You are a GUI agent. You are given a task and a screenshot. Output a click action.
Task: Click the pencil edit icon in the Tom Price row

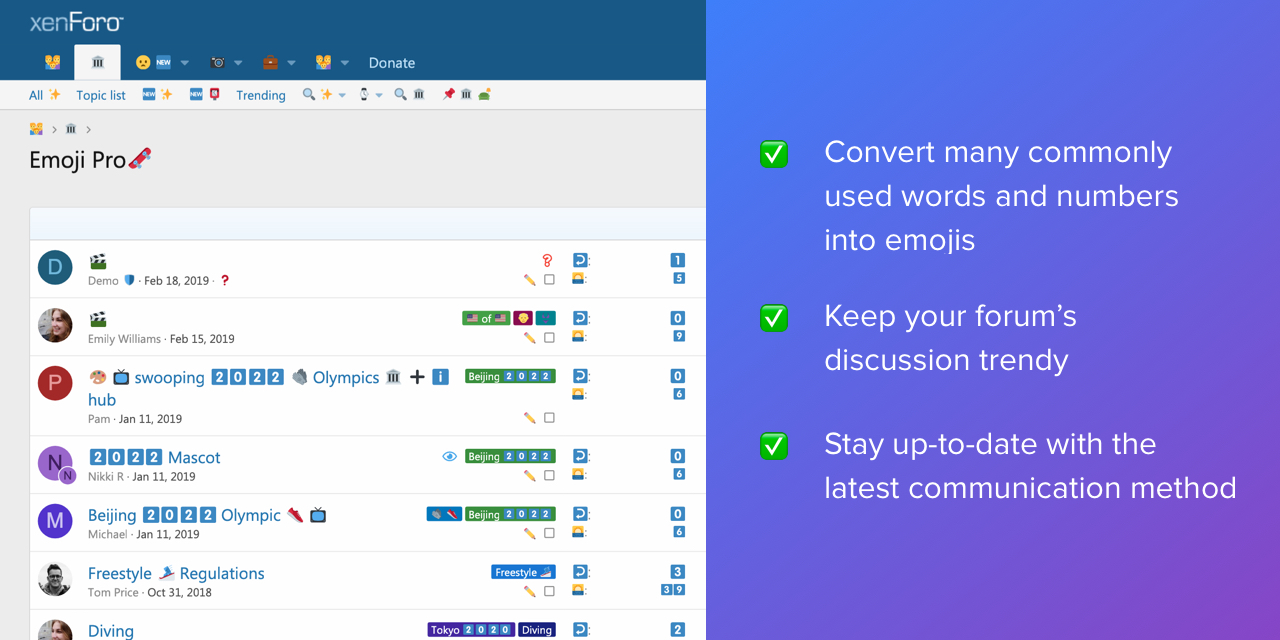tap(530, 592)
